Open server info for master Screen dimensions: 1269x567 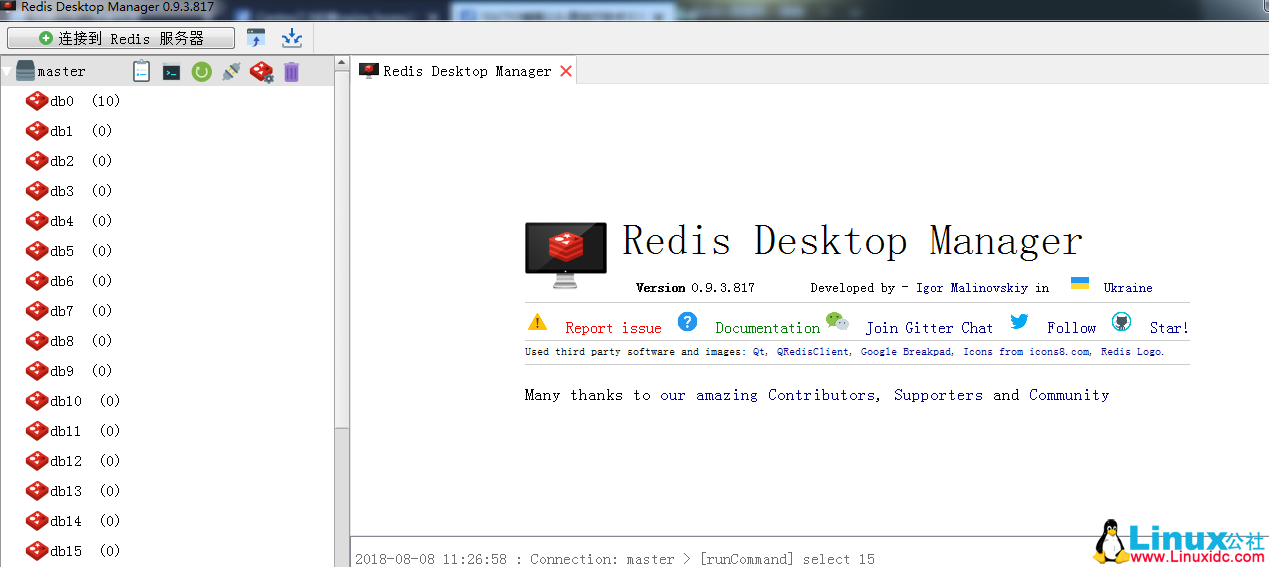click(x=142, y=71)
